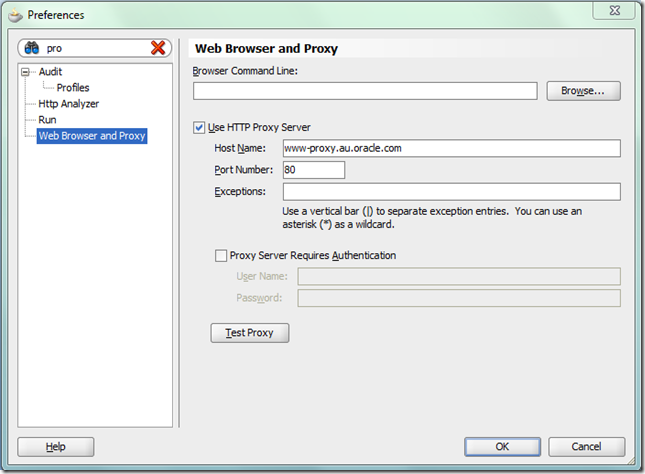The image size is (645, 474).
Task: Uncheck Use HTTP Proxy Server
Action: coord(200,128)
